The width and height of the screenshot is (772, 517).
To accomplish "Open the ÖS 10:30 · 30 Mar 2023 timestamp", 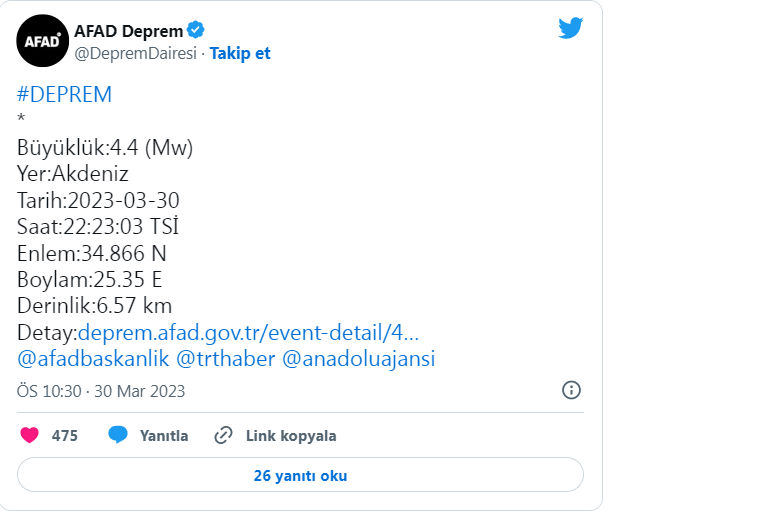I will [101, 391].
